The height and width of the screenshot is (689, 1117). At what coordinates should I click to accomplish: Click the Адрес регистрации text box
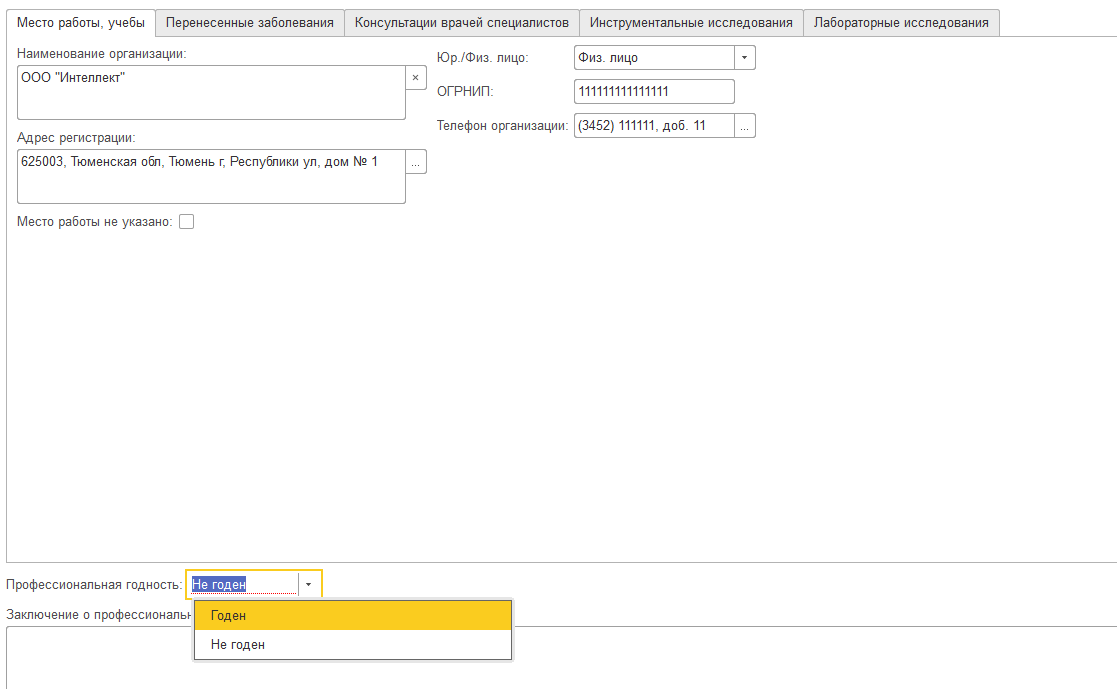point(211,177)
